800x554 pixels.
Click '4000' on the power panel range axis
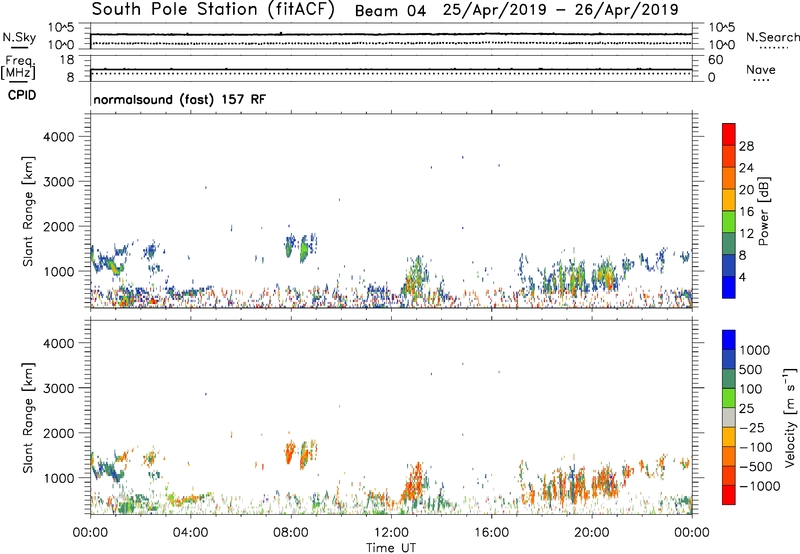[59, 137]
